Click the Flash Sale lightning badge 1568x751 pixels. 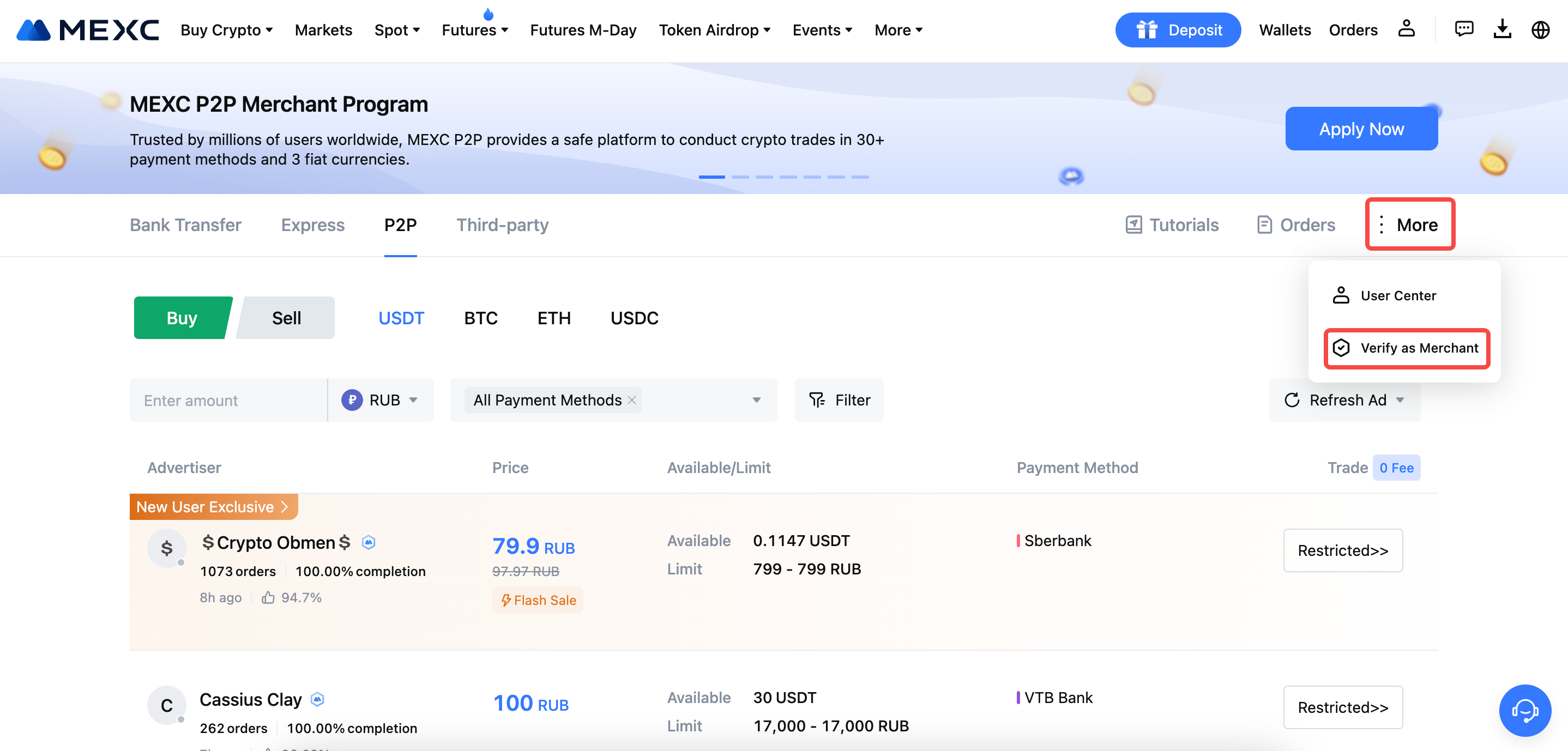(538, 600)
